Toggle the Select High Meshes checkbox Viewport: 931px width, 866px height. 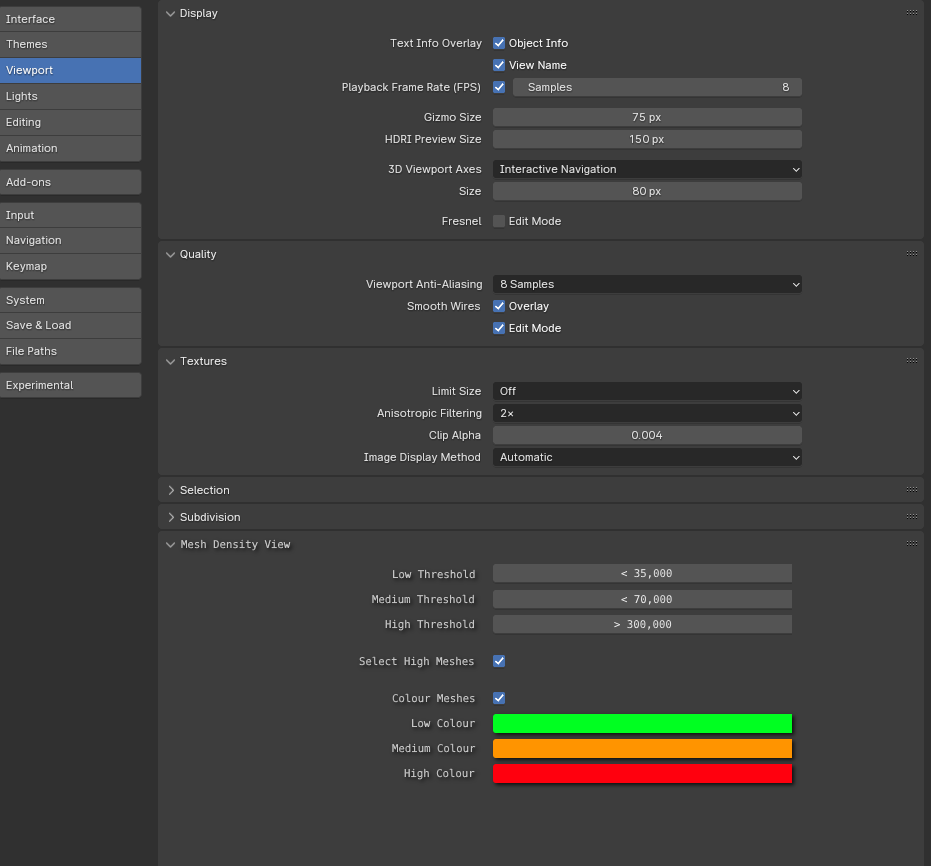[499, 661]
